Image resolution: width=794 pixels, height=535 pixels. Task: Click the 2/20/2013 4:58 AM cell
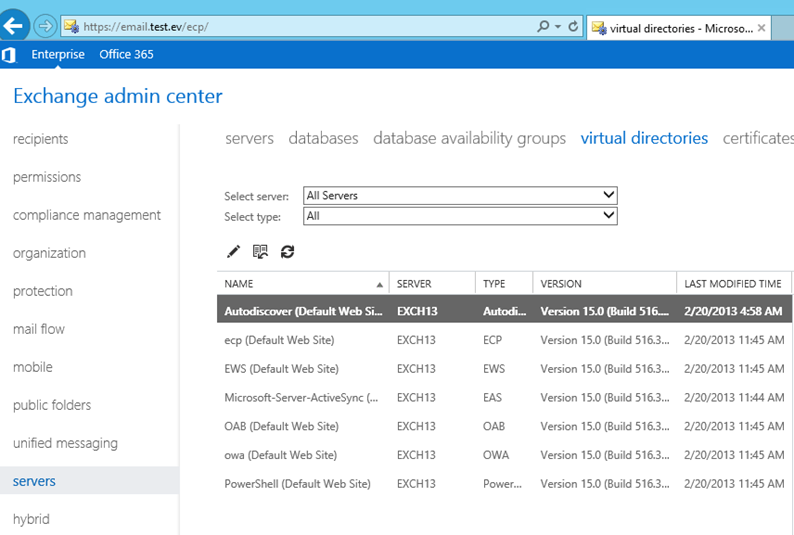tap(733, 311)
